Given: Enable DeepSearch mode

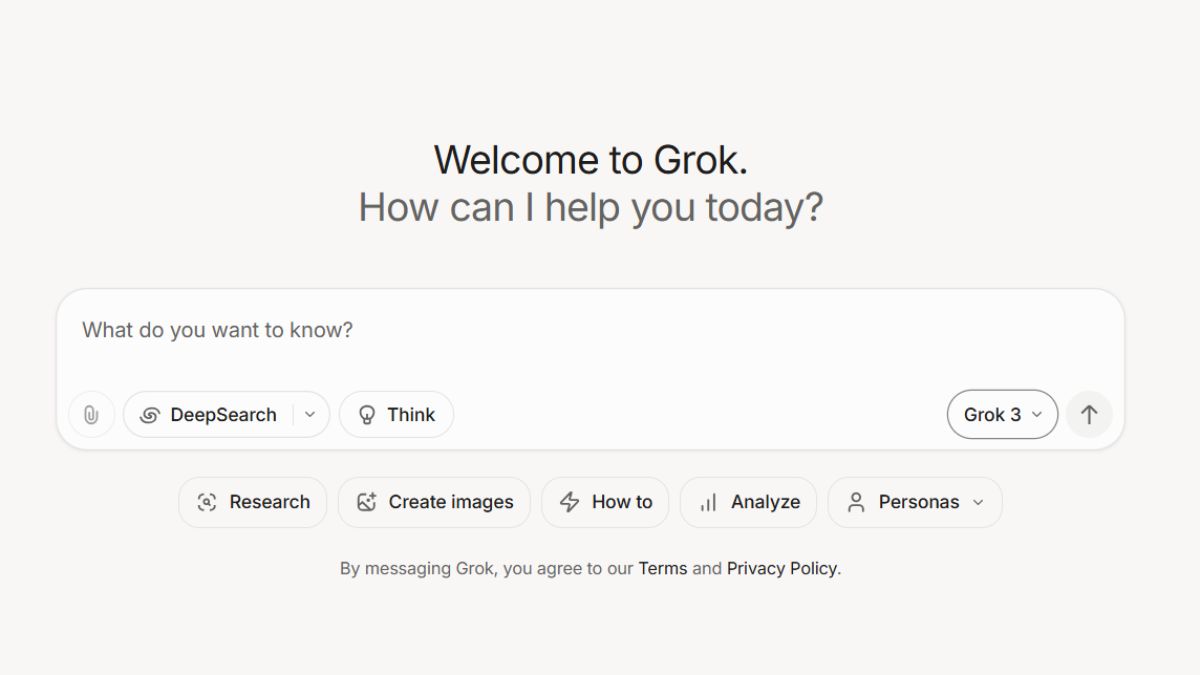Looking at the screenshot, I should tap(209, 415).
